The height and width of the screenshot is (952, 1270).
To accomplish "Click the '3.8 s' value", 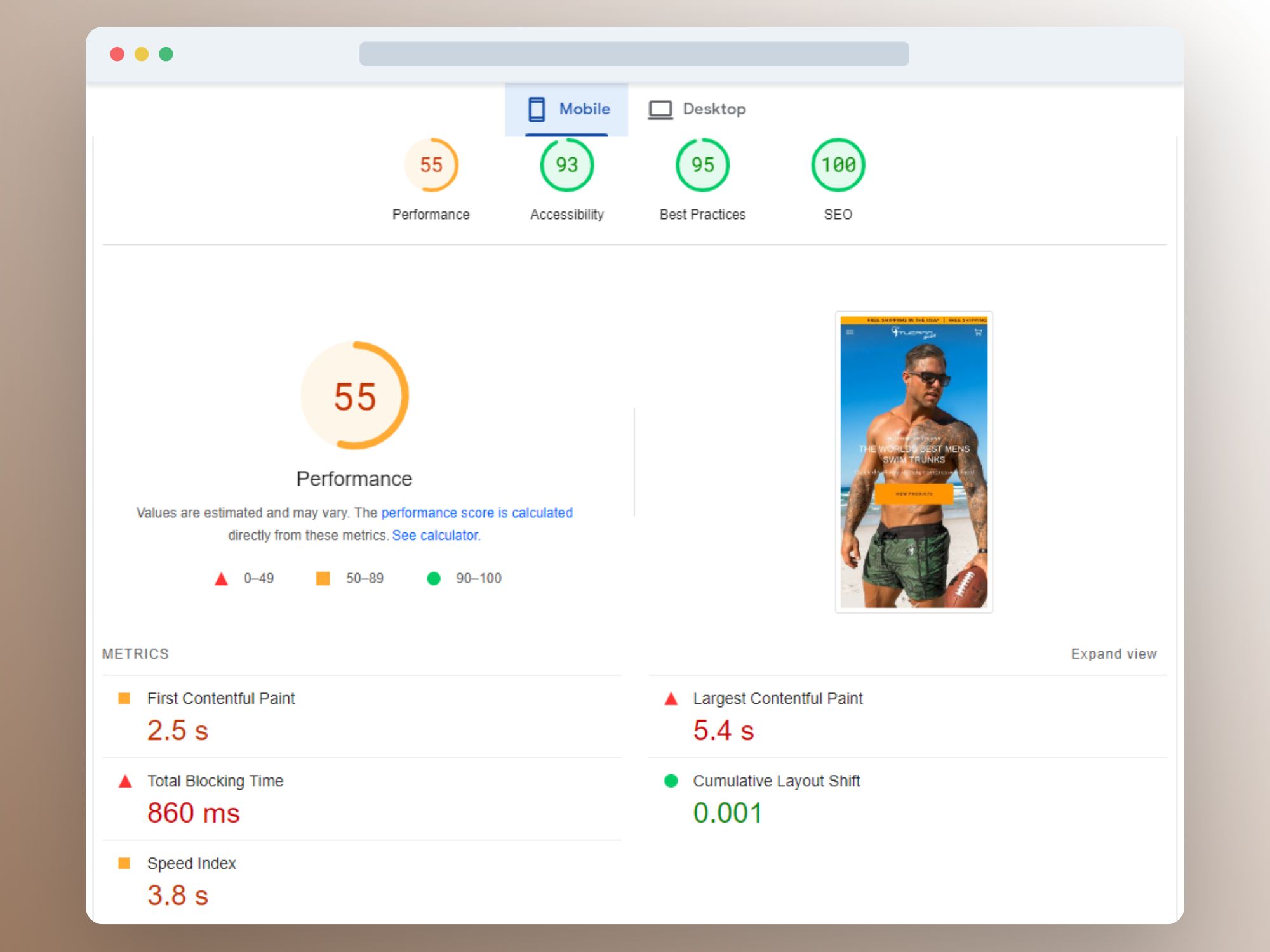I will [x=178, y=896].
